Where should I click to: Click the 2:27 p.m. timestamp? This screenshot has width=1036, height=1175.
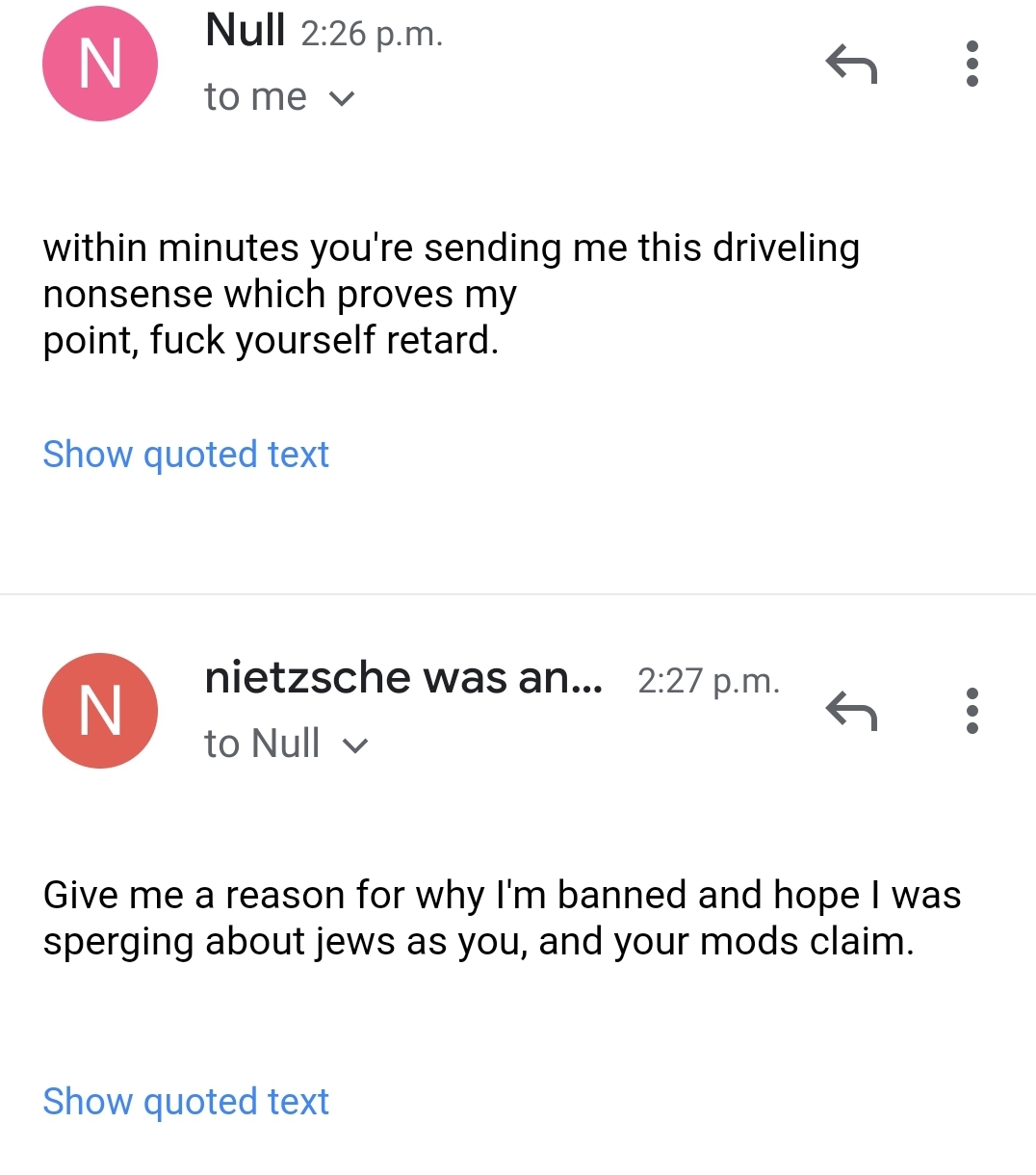[708, 681]
